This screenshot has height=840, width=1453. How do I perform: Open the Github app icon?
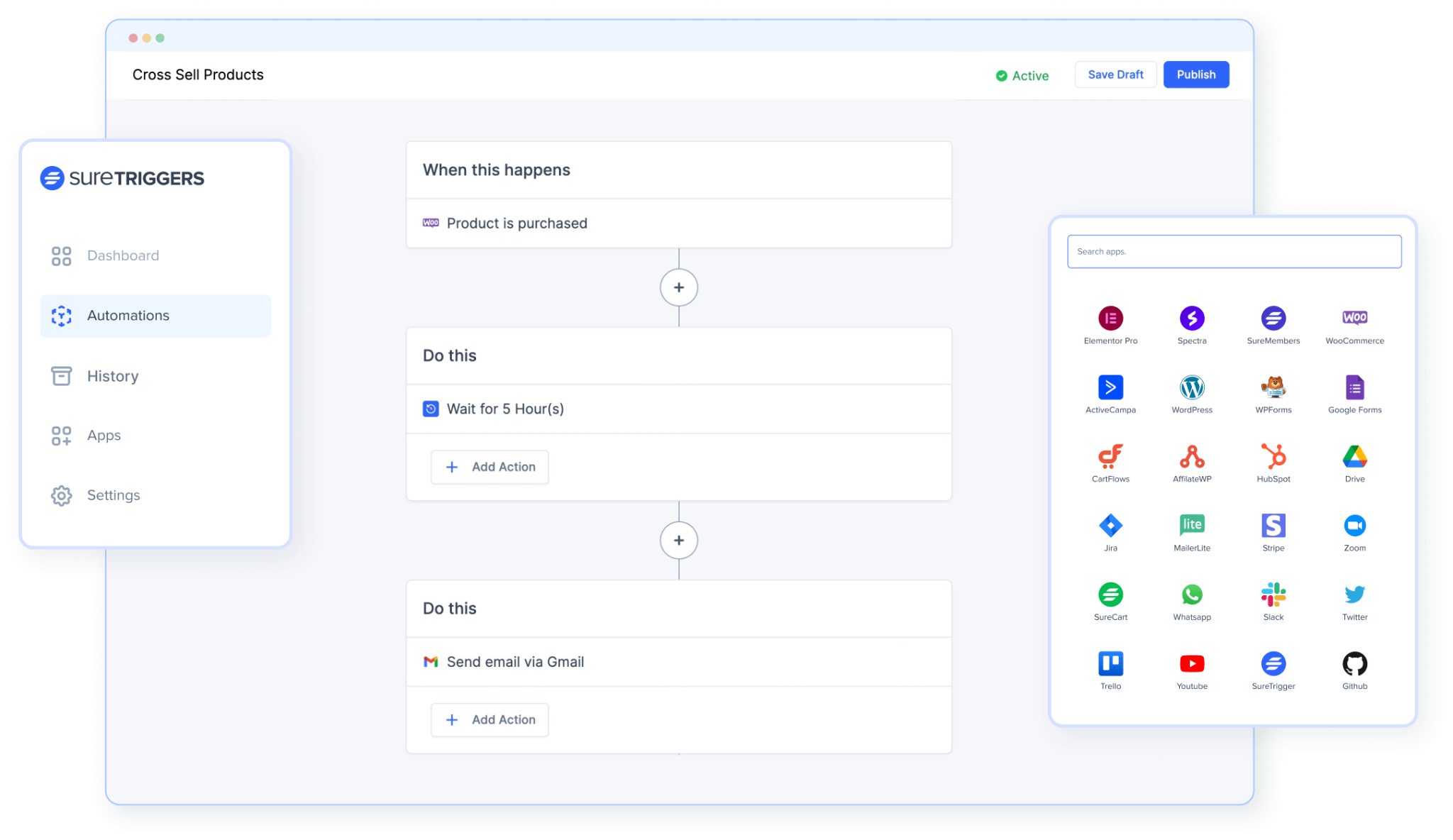[x=1354, y=663]
